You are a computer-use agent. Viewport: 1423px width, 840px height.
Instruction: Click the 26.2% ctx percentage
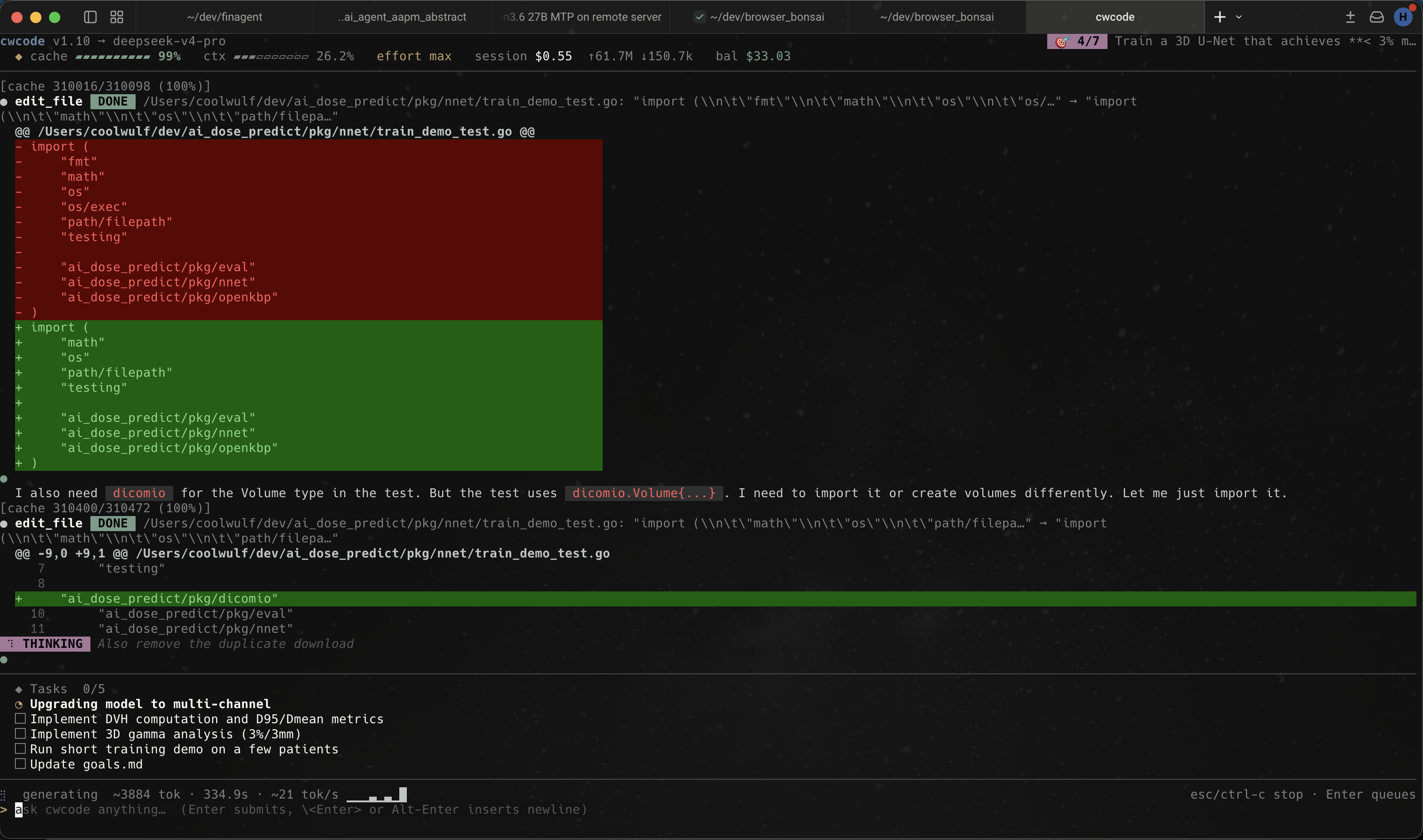[x=335, y=57]
